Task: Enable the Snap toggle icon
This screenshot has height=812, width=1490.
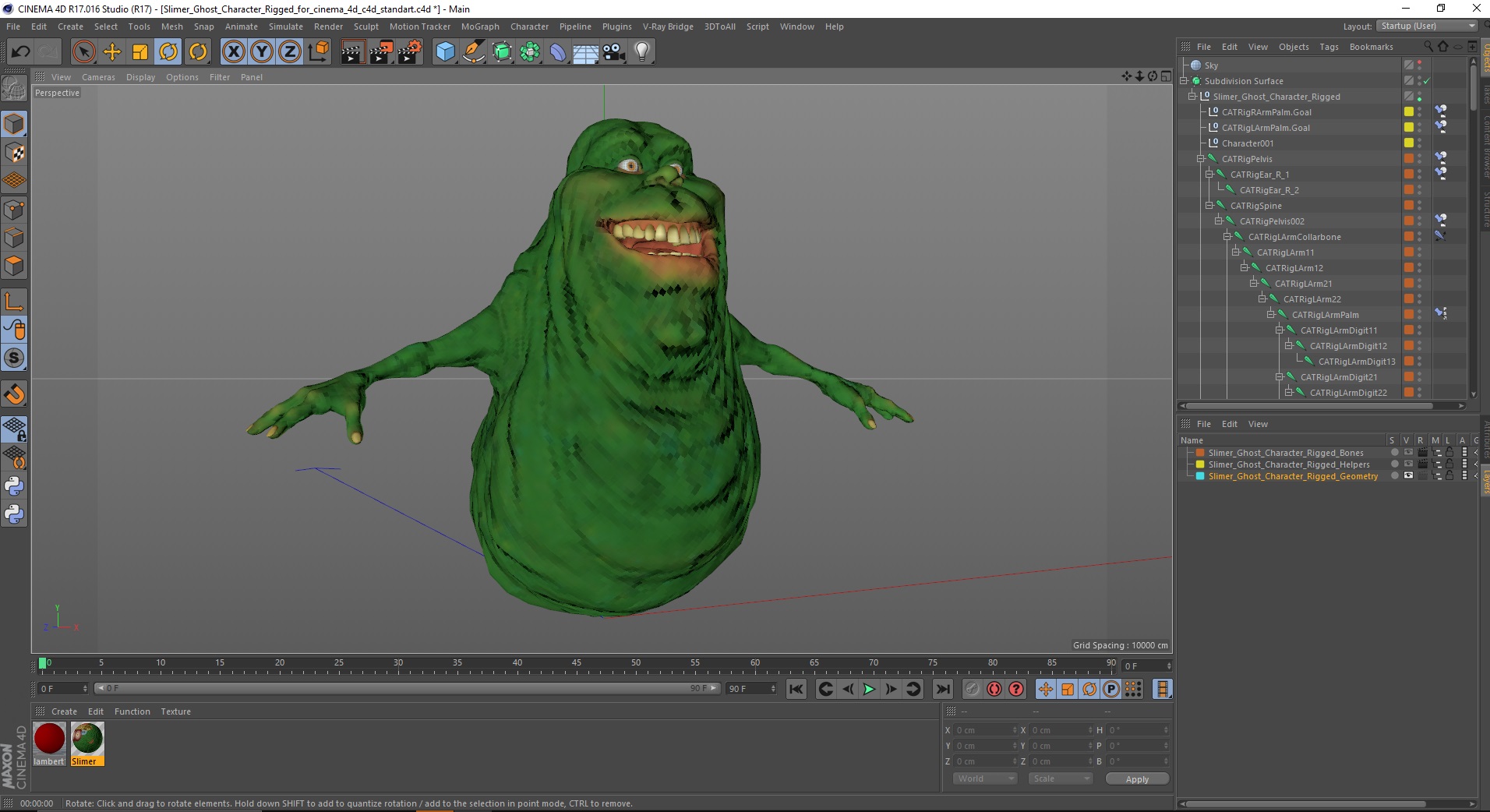Action: [14, 394]
